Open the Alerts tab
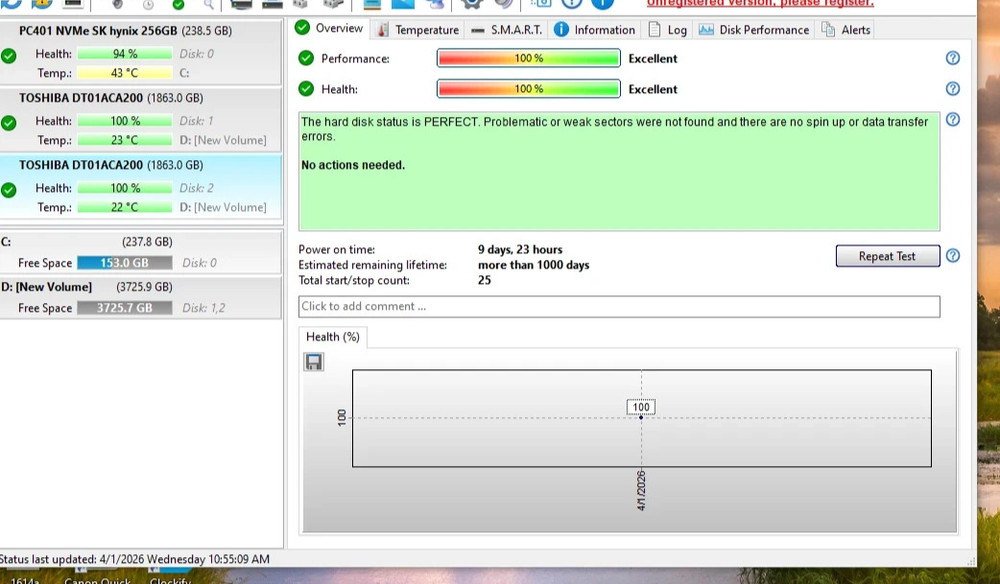The height and width of the screenshot is (584, 1000). pyautogui.click(x=846, y=29)
